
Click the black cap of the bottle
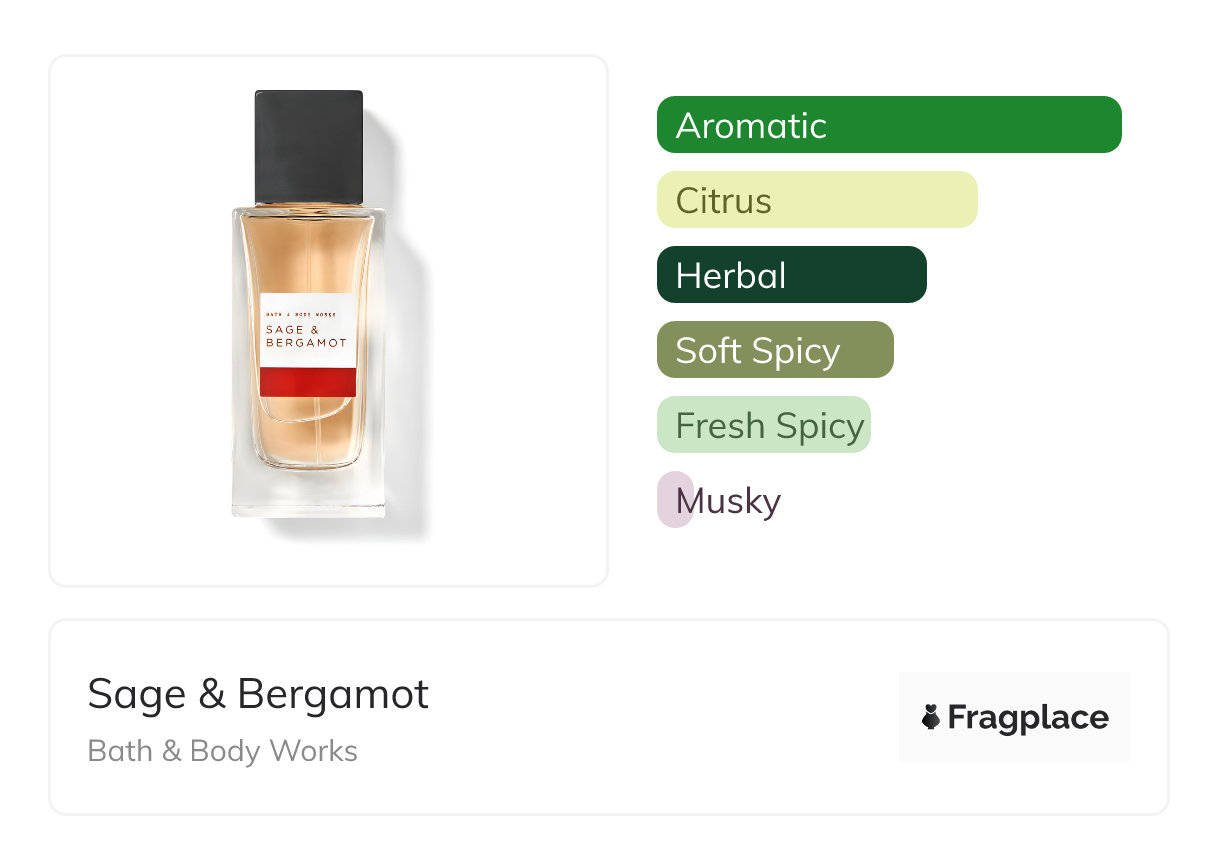click(x=308, y=146)
